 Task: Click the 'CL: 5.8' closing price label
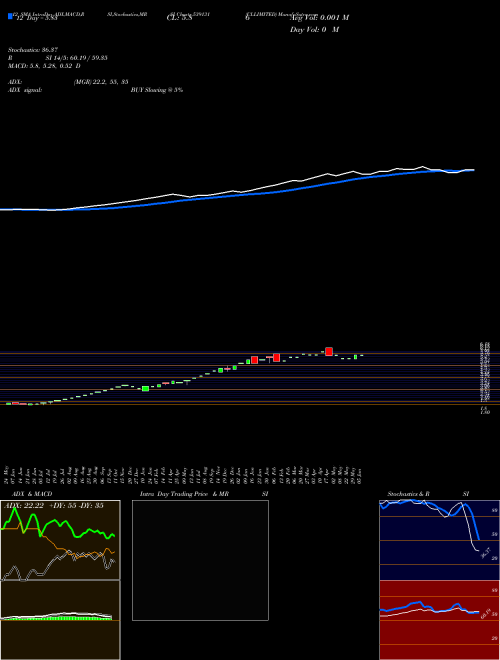(180, 17)
